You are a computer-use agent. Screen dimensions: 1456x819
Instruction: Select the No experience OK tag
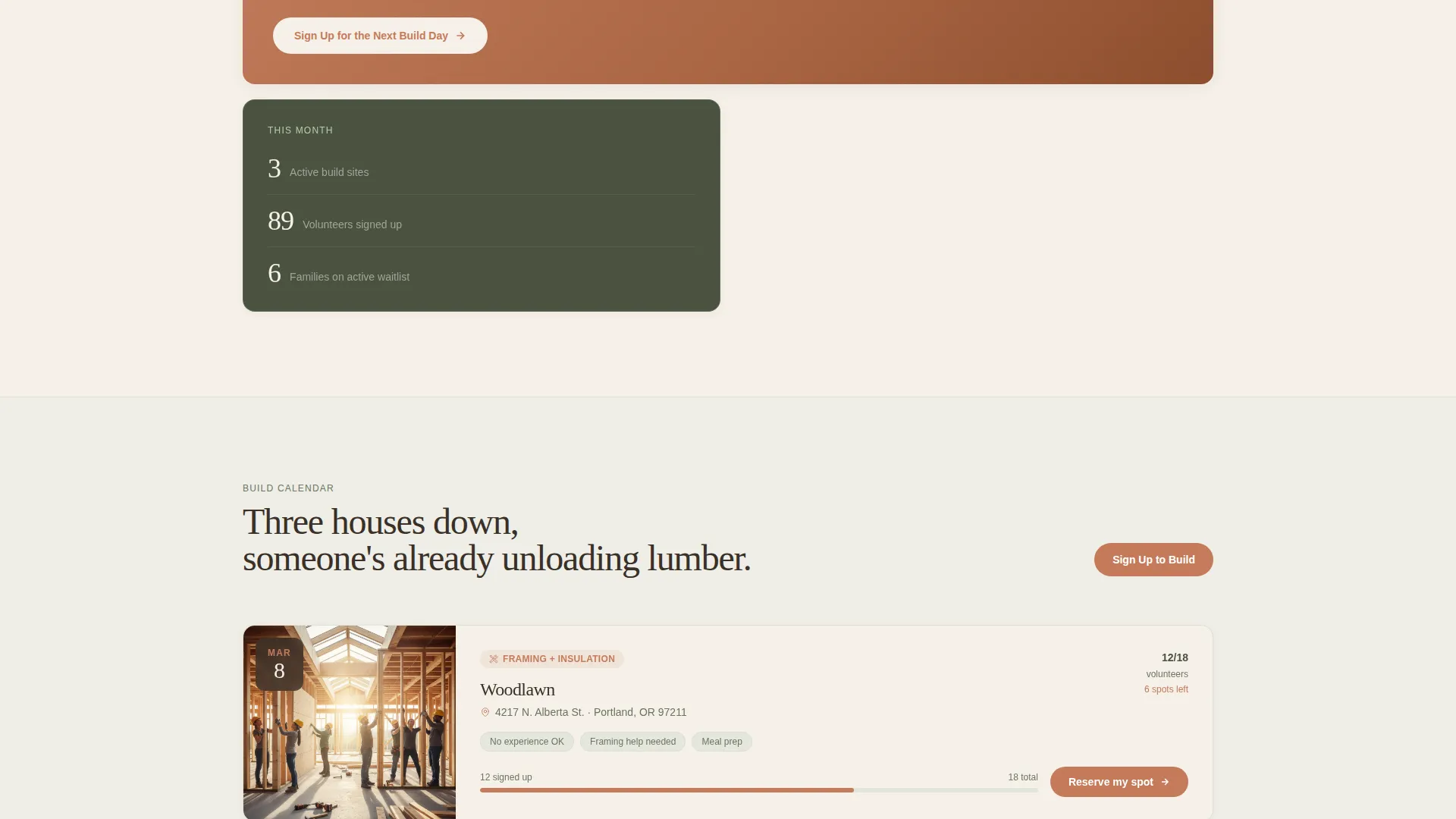pos(527,742)
